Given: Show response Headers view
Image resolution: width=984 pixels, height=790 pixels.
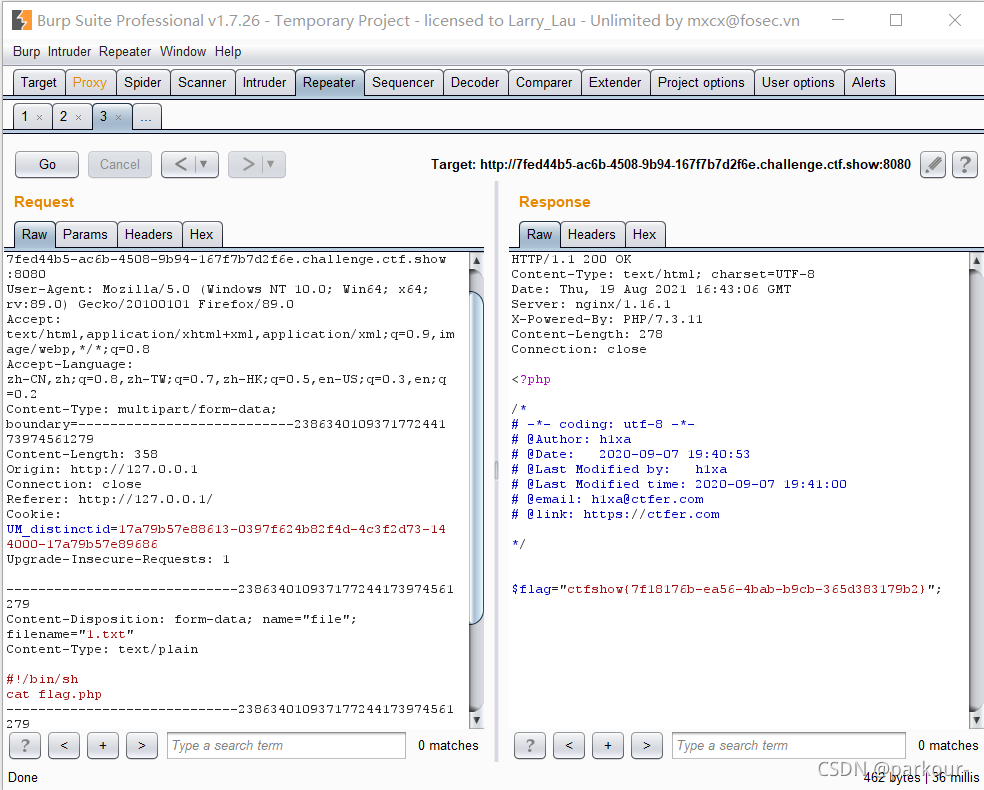Looking at the screenshot, I should pos(592,235).
